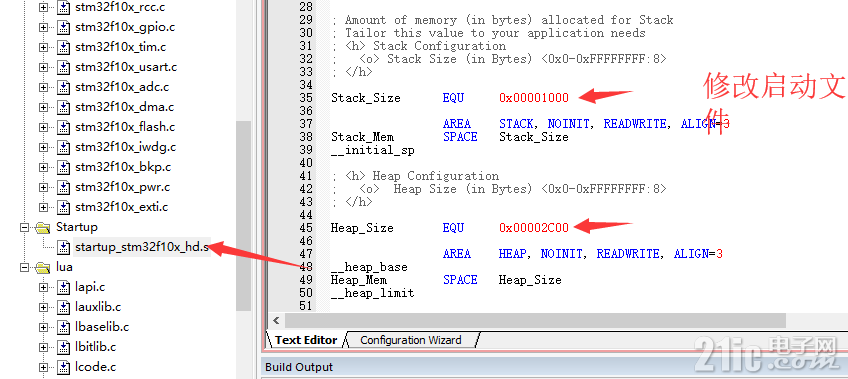Select the stm32f10x_iwdg.c file name
Screen dimensions: 848x379
coord(125,148)
